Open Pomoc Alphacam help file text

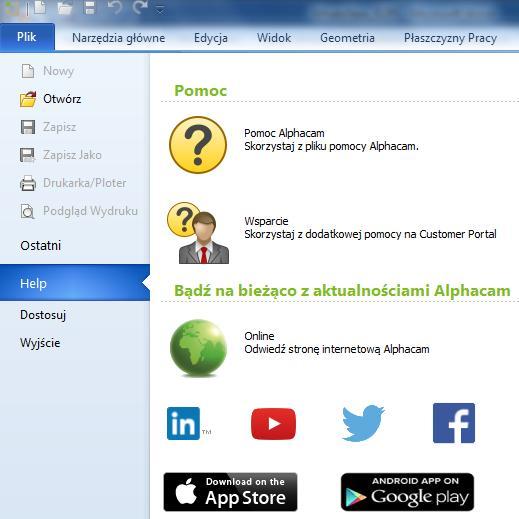pyautogui.click(x=331, y=140)
